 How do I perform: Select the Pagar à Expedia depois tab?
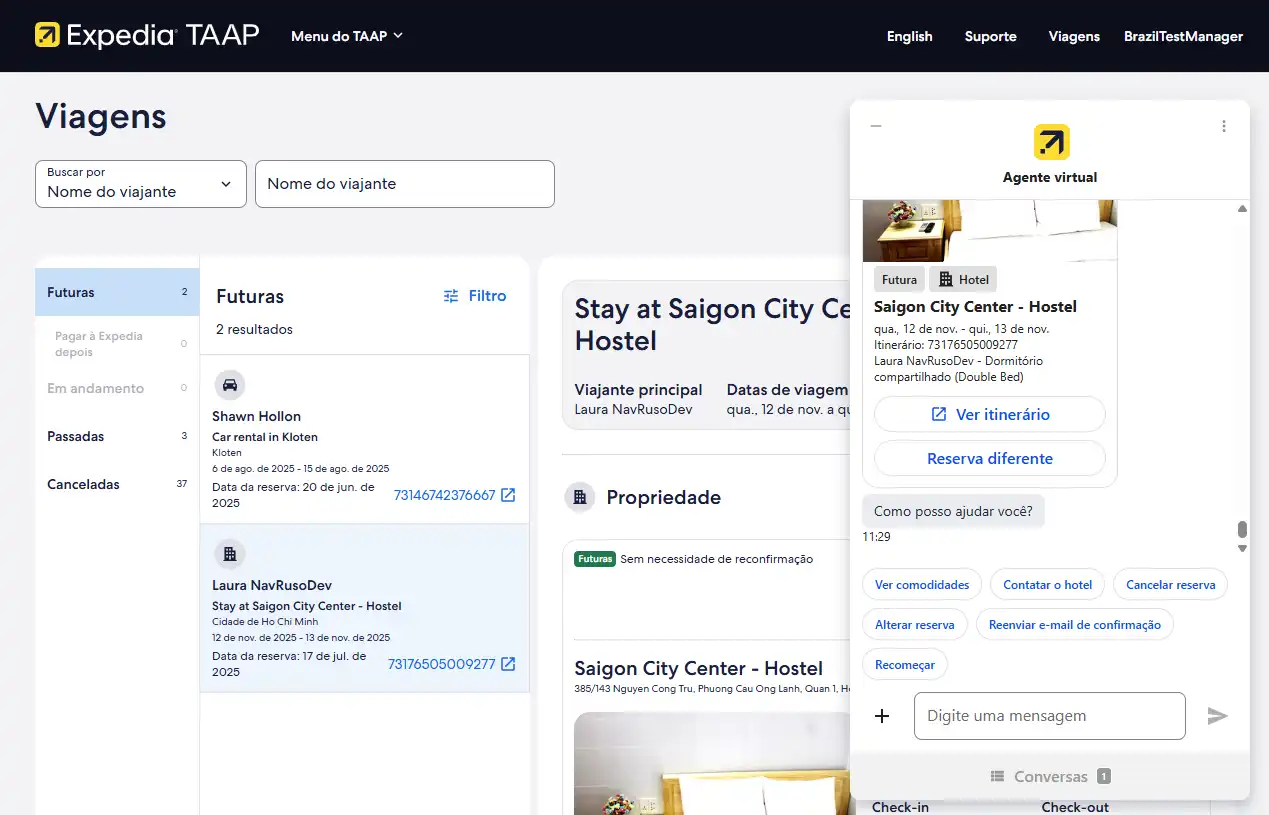[117, 344]
